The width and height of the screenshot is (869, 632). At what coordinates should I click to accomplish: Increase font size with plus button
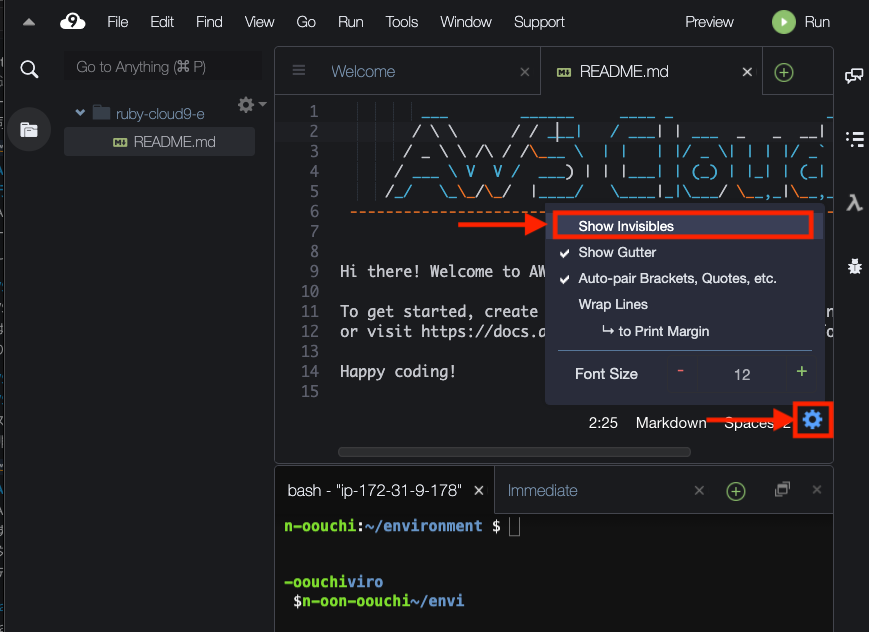(801, 371)
